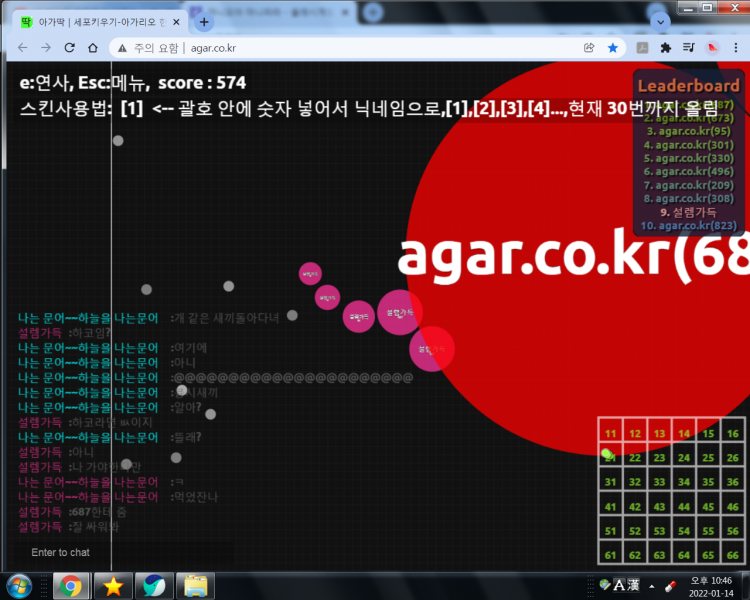Screen dimensions: 750x600
Task: Open the Windows Start menu
Action: [x=20, y=586]
